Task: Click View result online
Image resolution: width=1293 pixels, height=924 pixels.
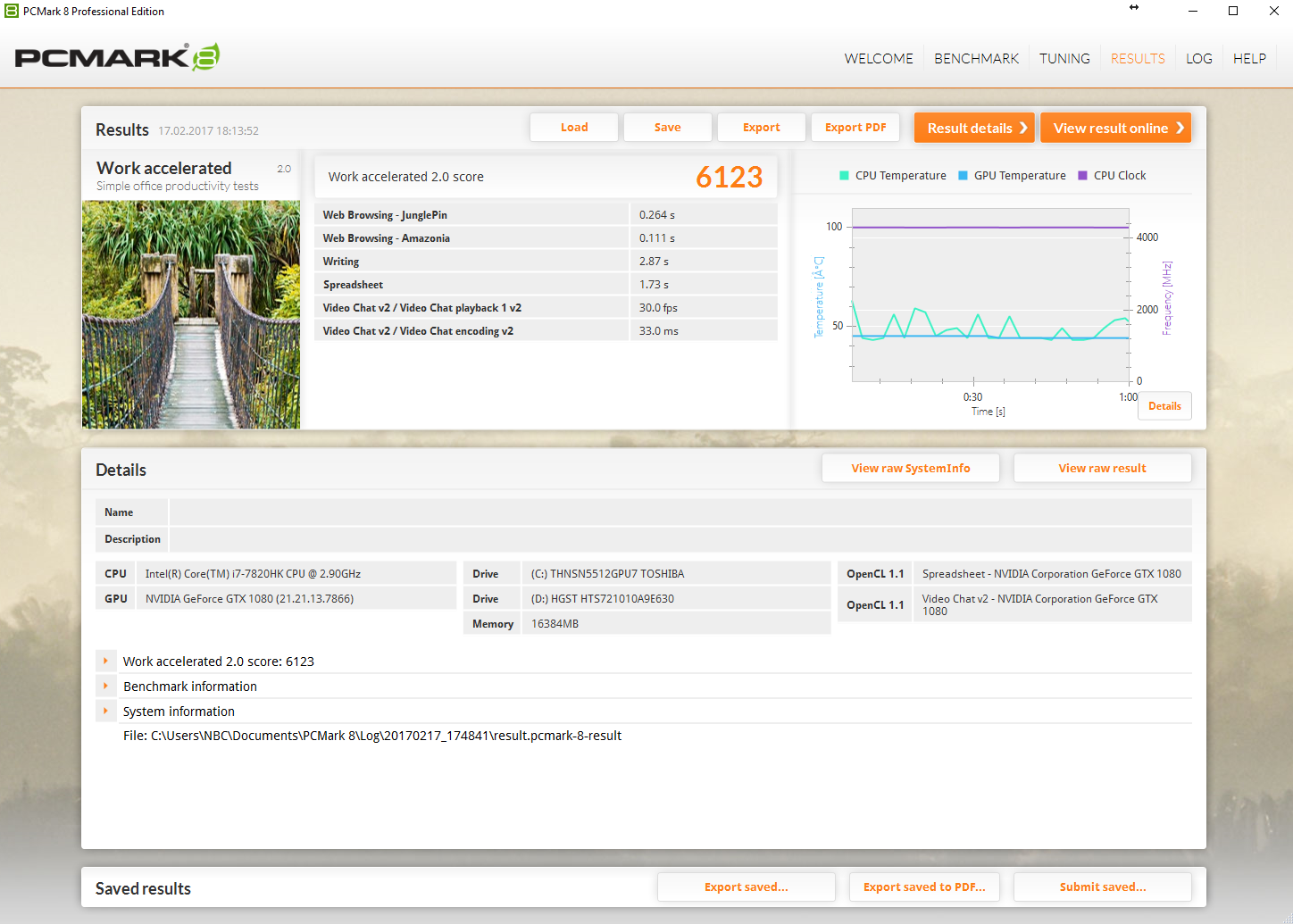Action: 1116,128
